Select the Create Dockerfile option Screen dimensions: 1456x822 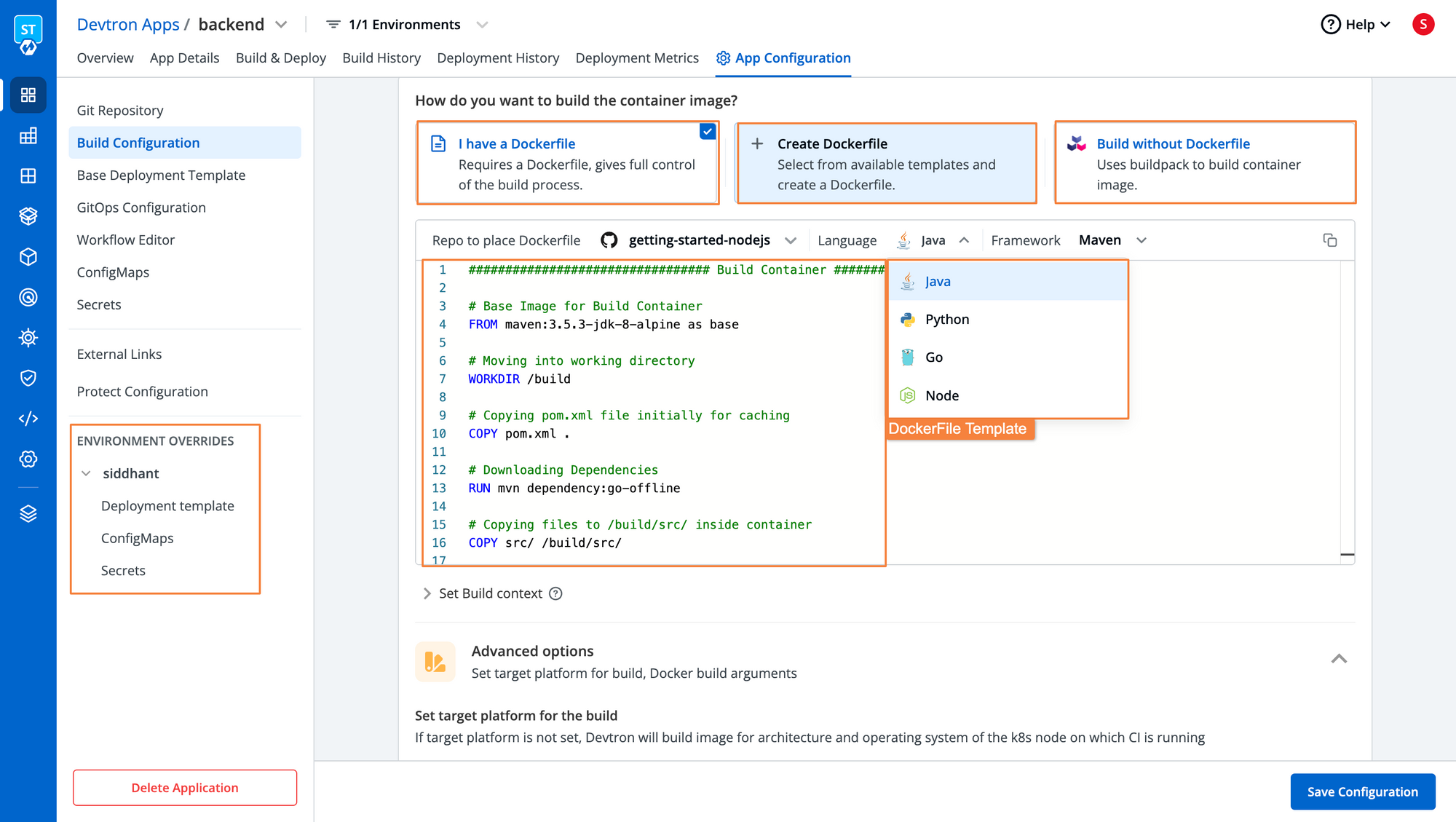[x=886, y=163]
